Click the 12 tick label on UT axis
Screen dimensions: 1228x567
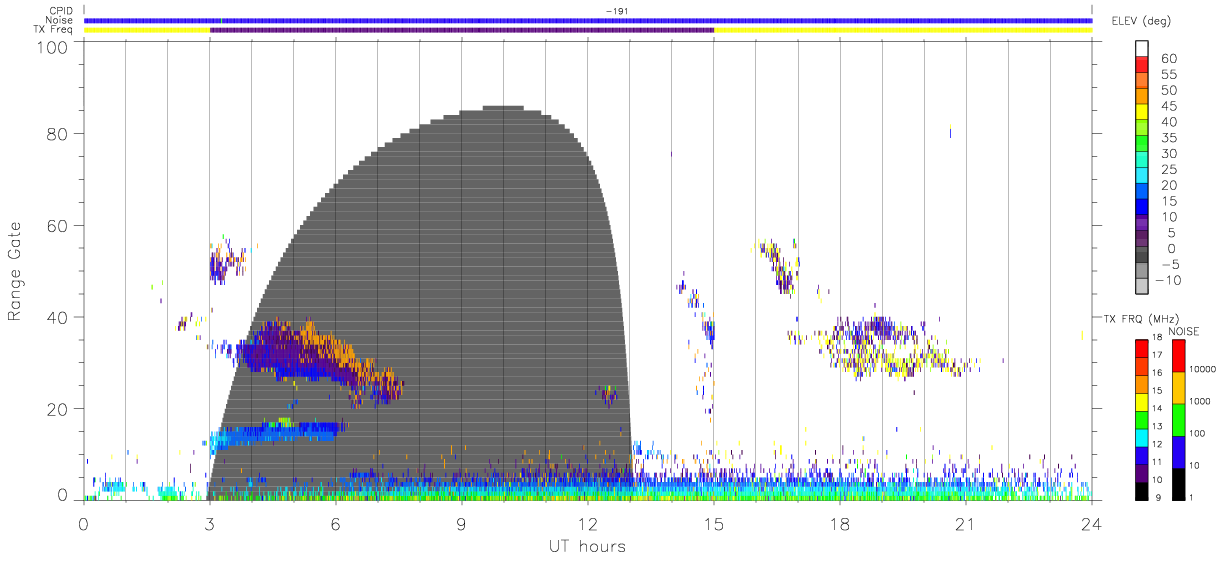588,523
